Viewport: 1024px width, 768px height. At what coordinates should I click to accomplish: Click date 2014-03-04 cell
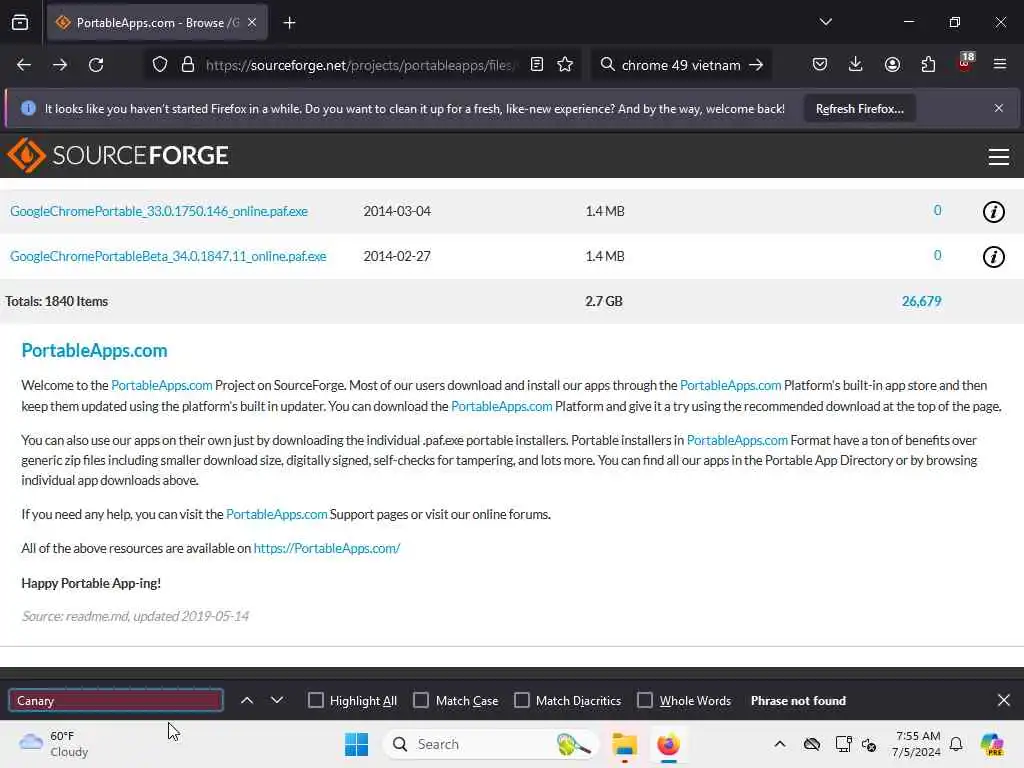[x=397, y=211]
